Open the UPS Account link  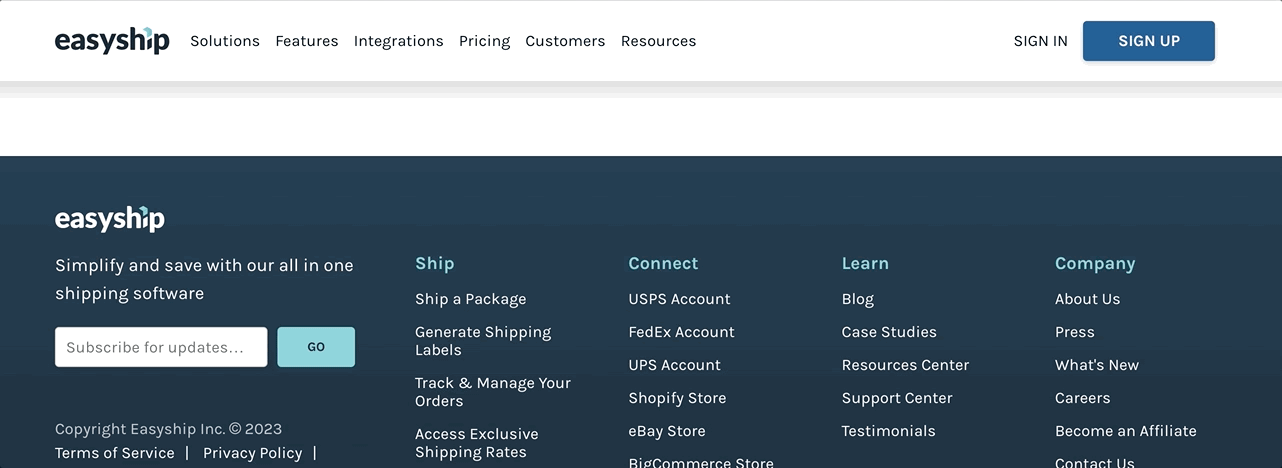coord(674,365)
